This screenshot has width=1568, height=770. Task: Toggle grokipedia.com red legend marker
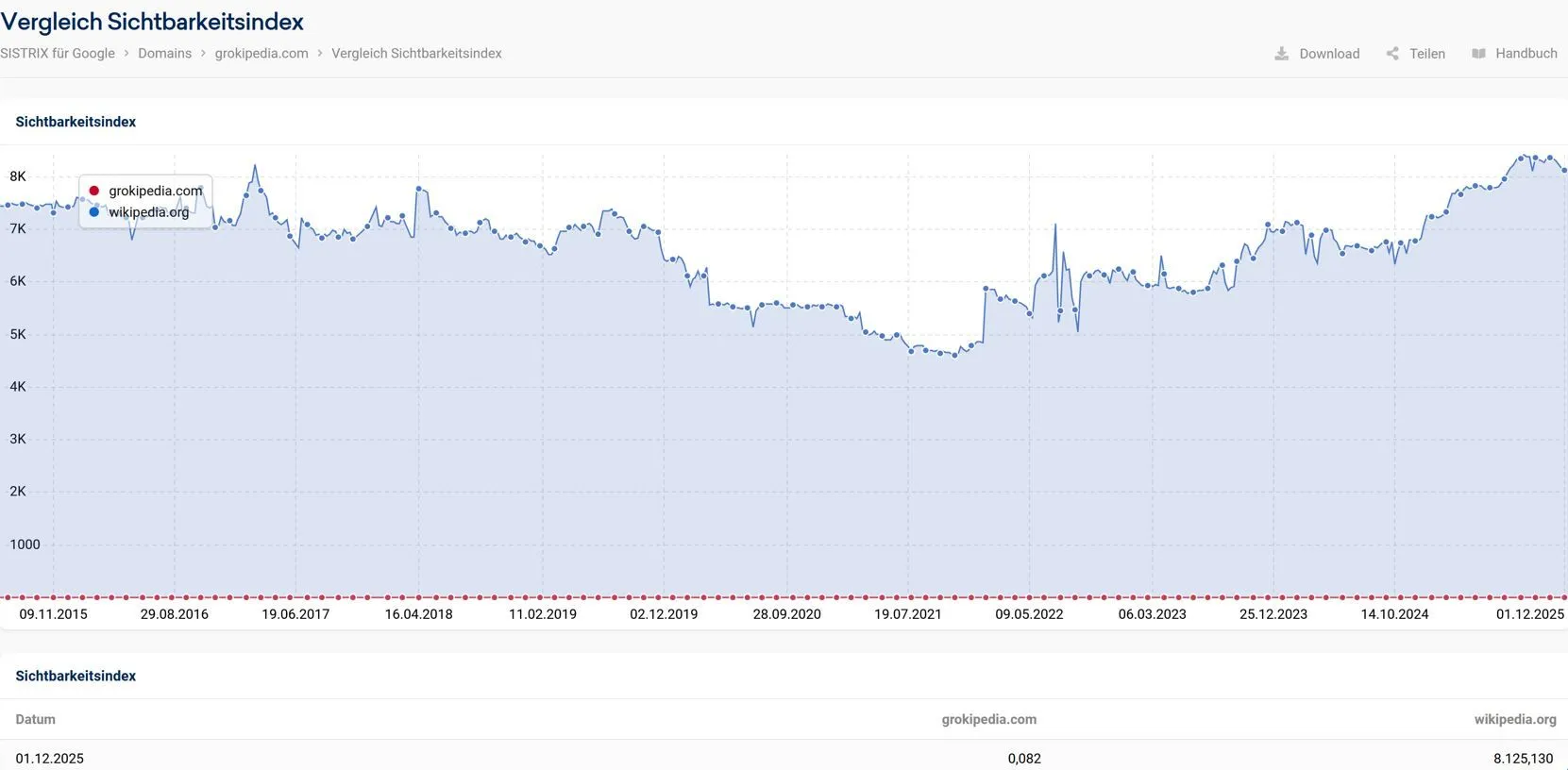(x=93, y=191)
